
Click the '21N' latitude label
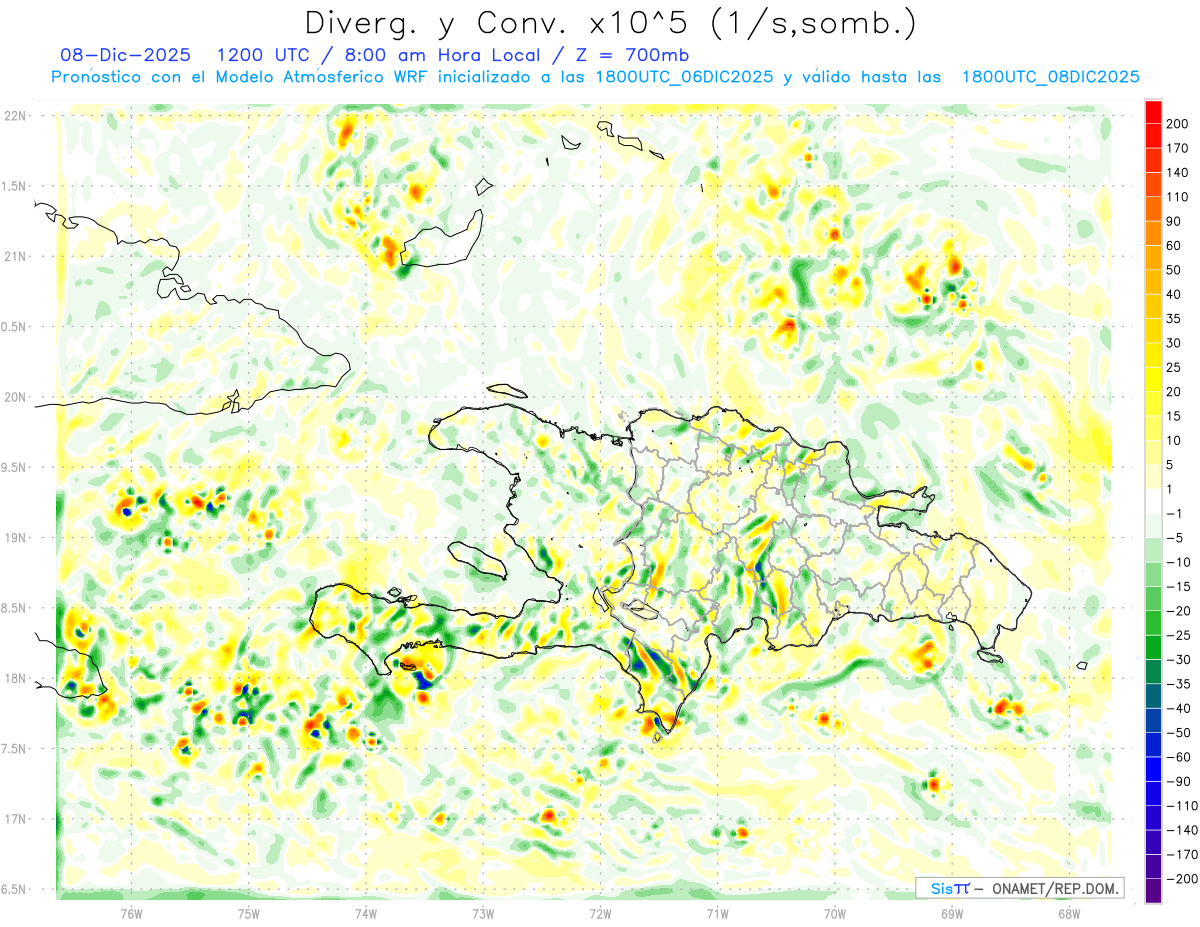point(15,256)
